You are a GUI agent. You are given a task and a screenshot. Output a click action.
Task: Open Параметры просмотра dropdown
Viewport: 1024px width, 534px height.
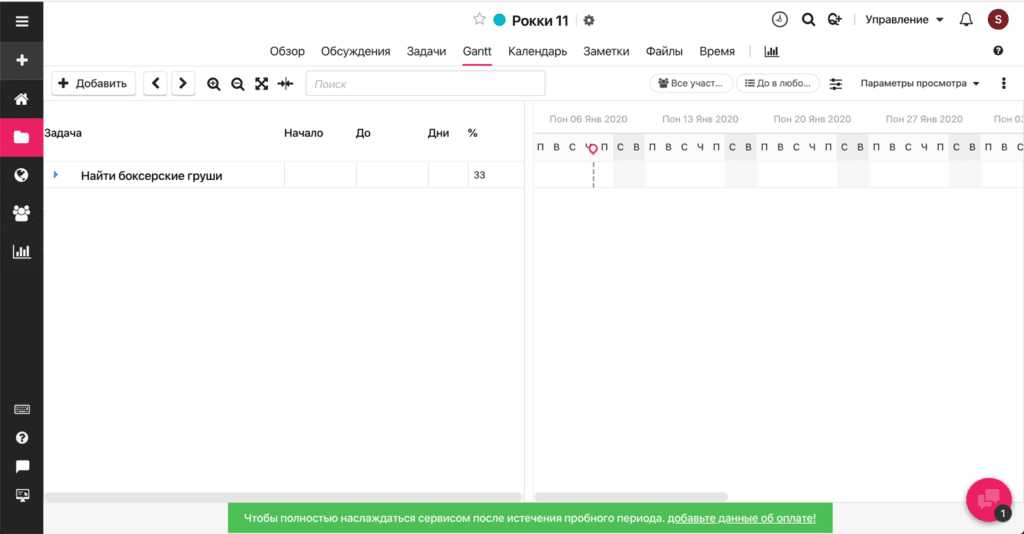(920, 84)
